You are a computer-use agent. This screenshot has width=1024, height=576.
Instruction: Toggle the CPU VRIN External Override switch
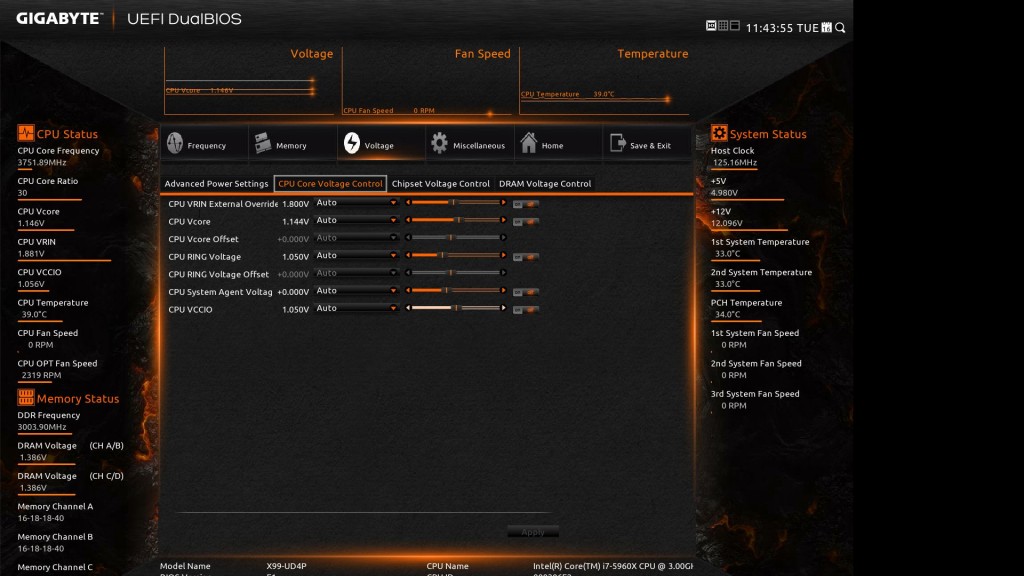tap(525, 204)
